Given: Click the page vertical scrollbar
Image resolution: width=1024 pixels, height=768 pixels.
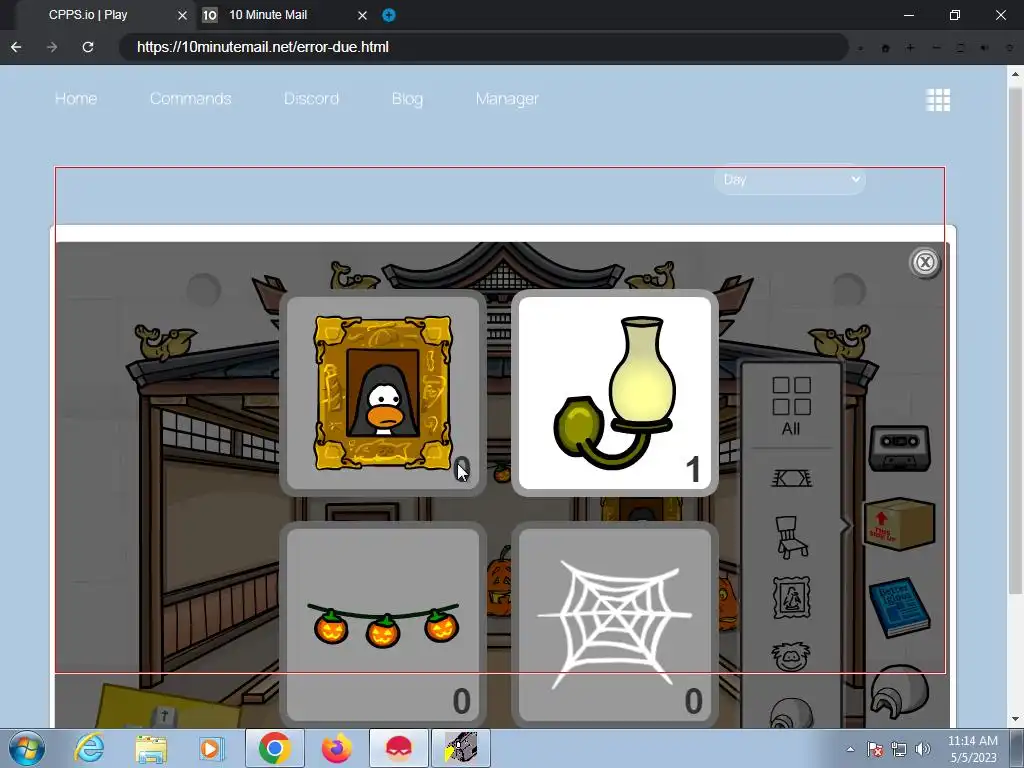Looking at the screenshot, I should (1015, 340).
